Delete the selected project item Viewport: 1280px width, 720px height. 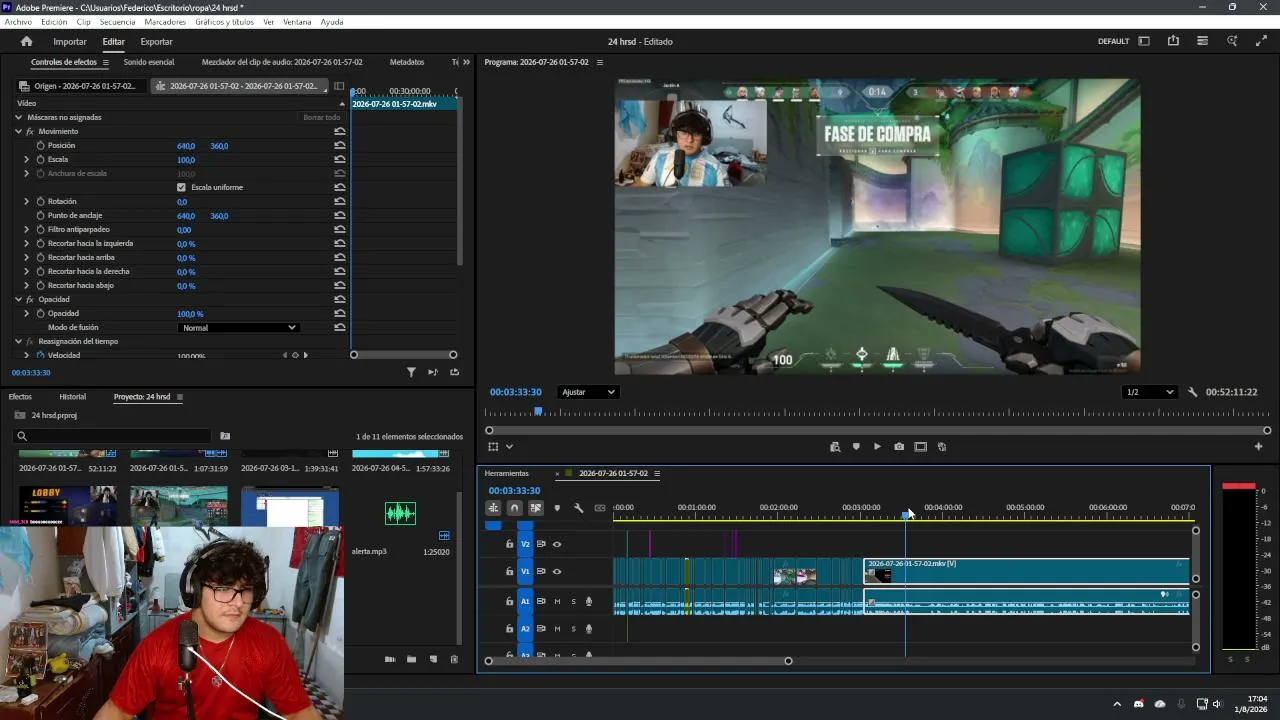tap(454, 659)
